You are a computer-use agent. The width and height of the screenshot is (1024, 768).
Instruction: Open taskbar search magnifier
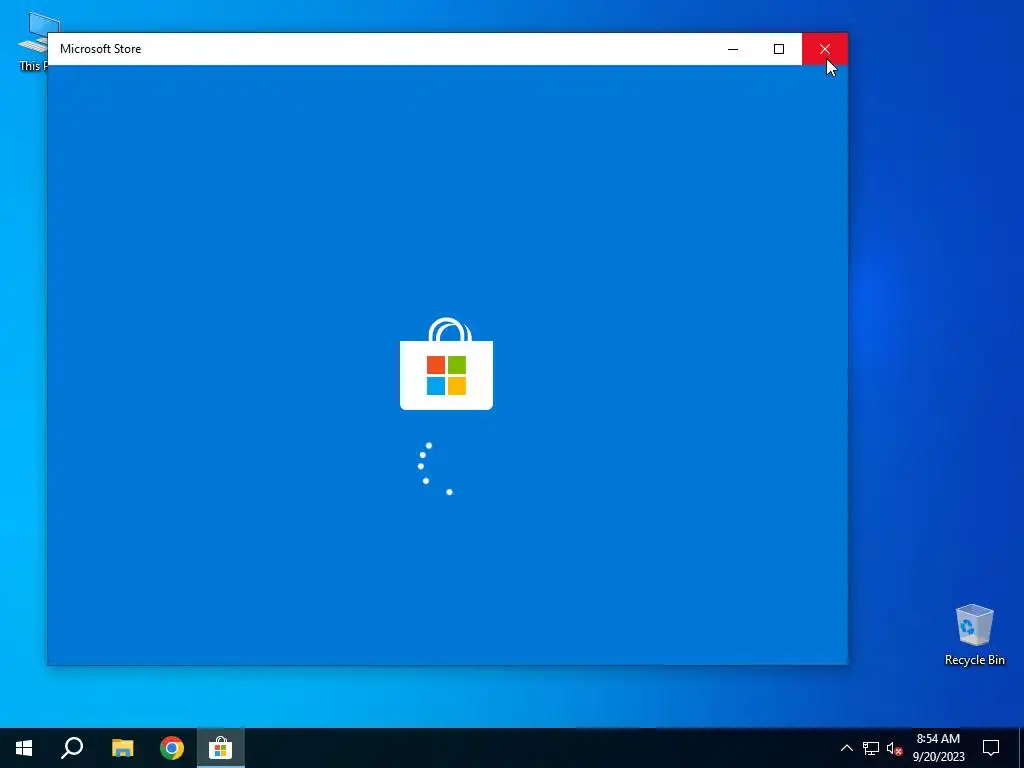click(72, 748)
